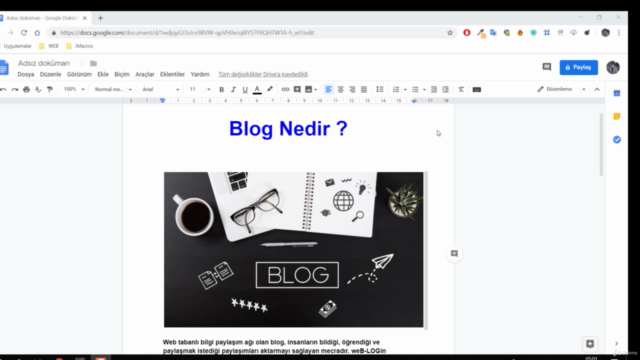Print the document with printer icon
640x360 pixels.
click(x=27, y=89)
